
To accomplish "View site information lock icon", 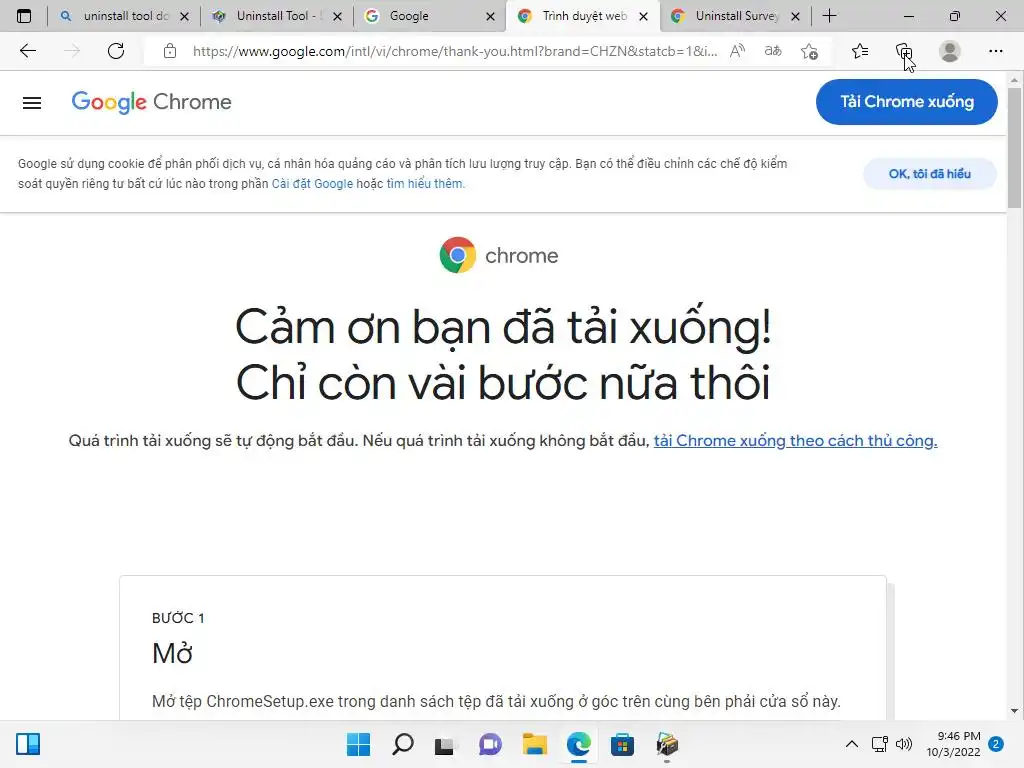I will click(x=170, y=51).
